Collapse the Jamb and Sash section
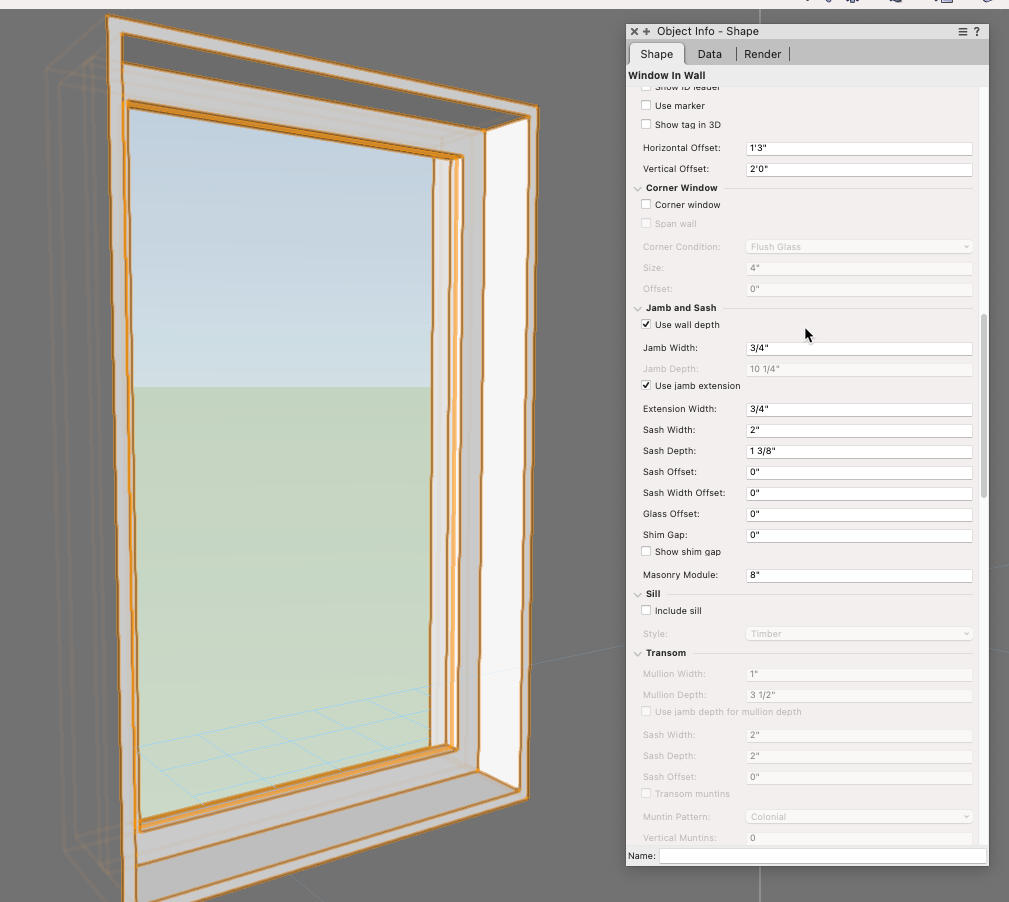Image resolution: width=1009 pixels, height=902 pixels. [638, 307]
